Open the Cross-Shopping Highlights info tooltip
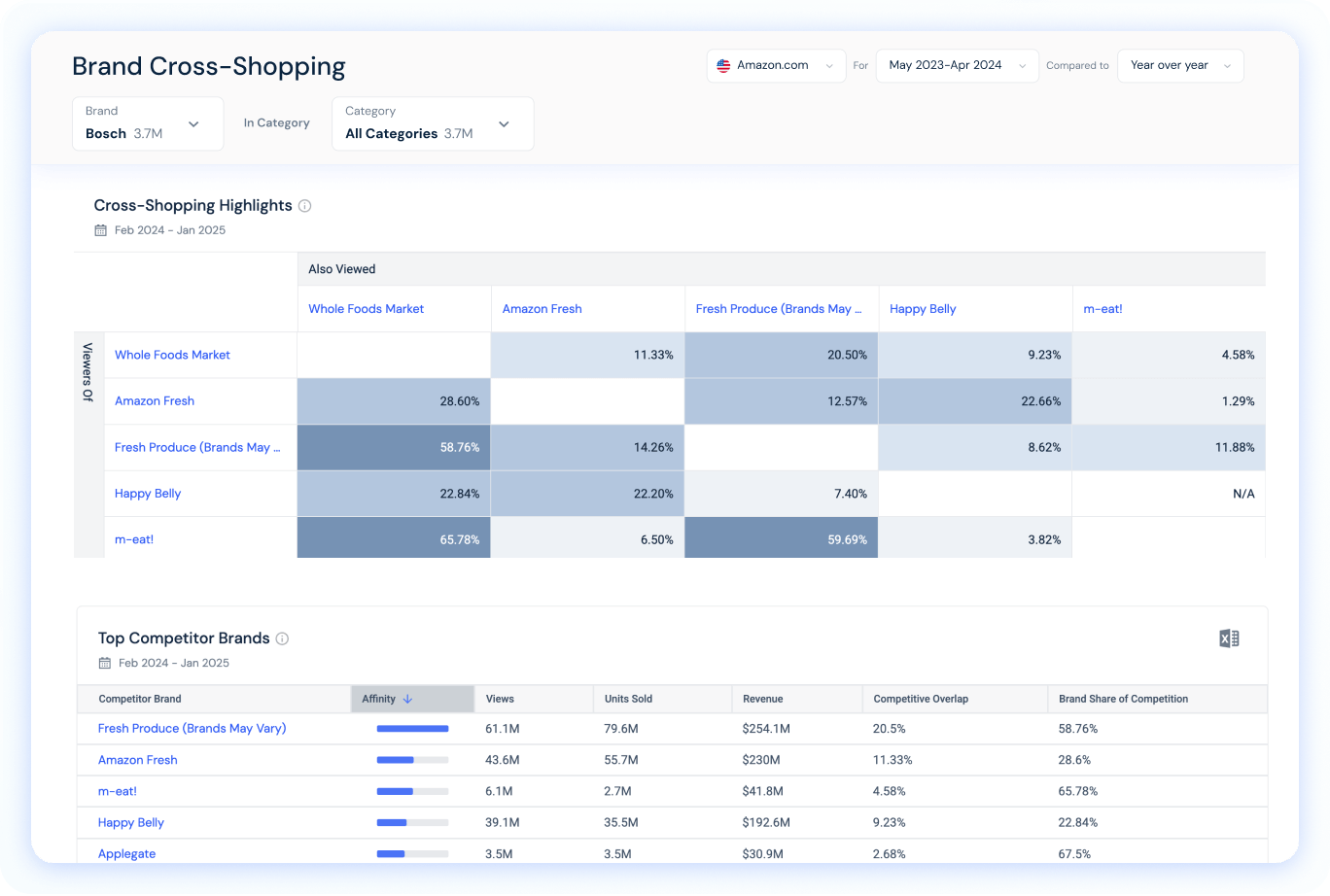The image size is (1330, 896). tap(304, 205)
